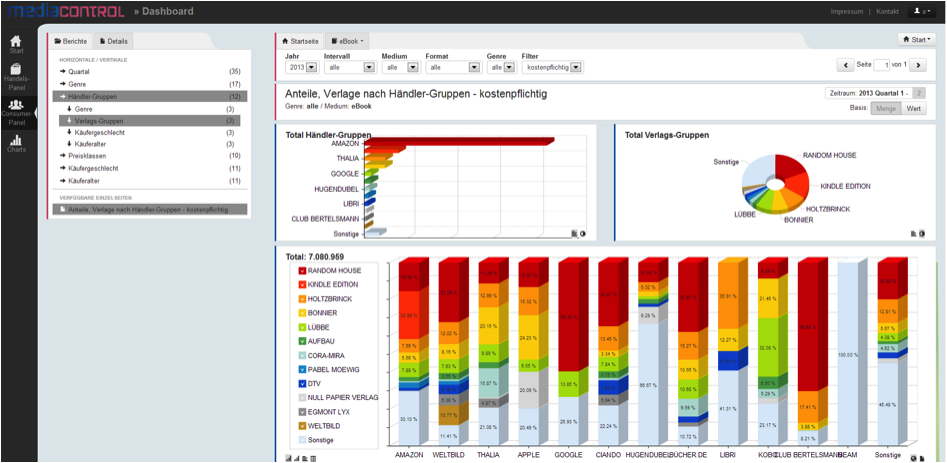
Task: Open the Charts sidebar icon
Action: pyautogui.click(x=16, y=142)
